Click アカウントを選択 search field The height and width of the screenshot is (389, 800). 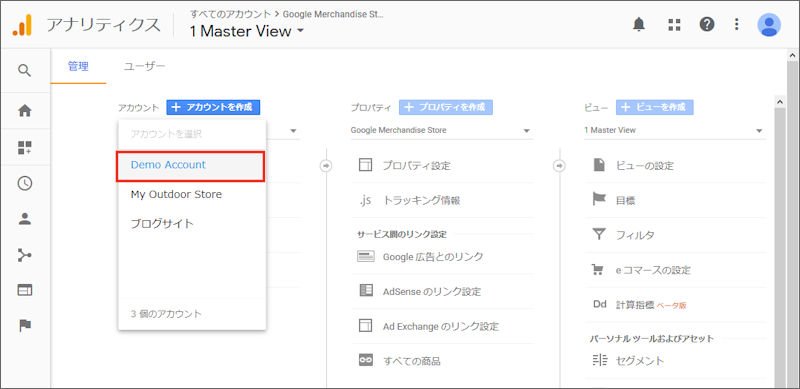(192, 134)
